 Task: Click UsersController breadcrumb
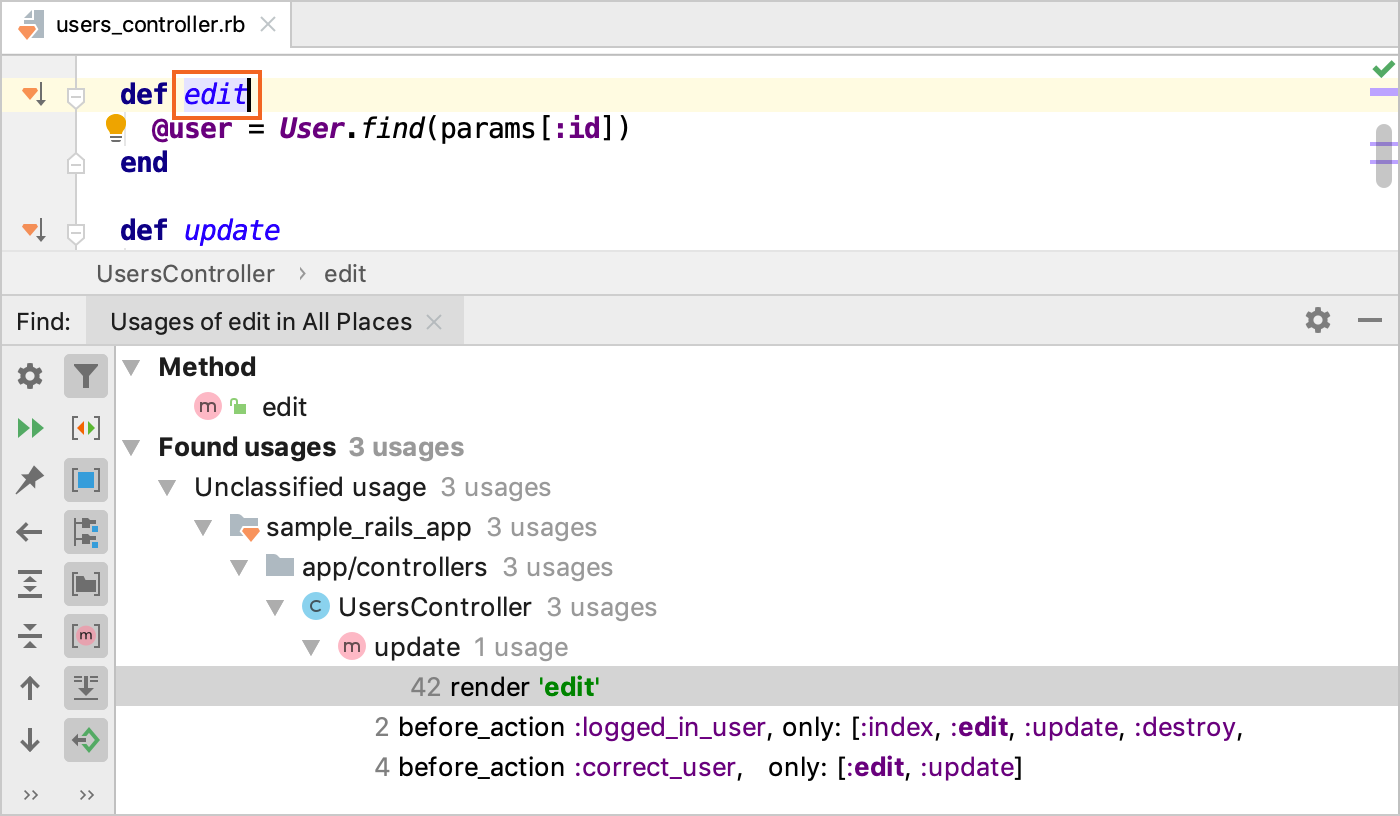pyautogui.click(x=186, y=274)
